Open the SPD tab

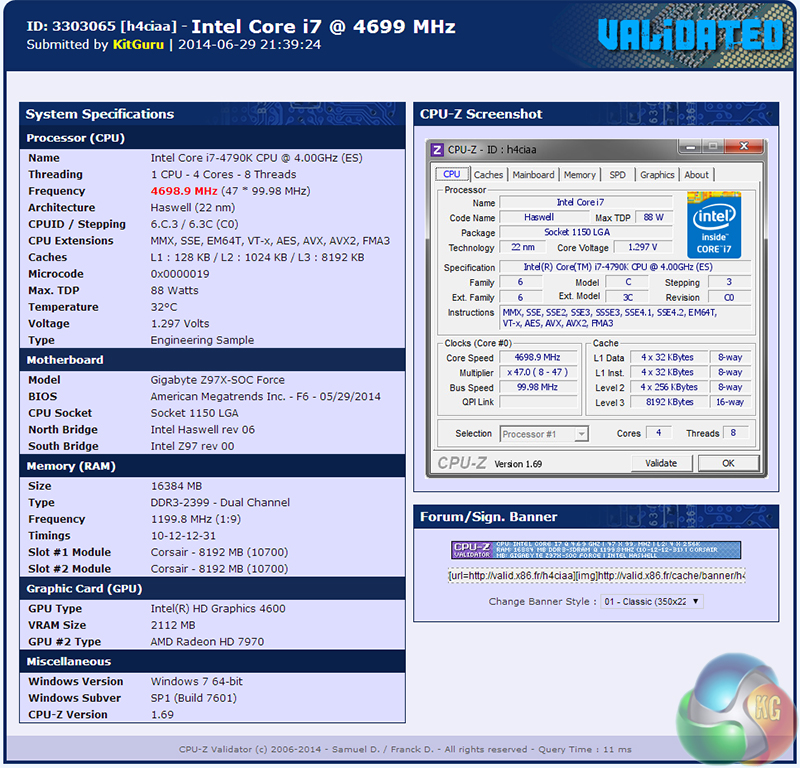(617, 175)
